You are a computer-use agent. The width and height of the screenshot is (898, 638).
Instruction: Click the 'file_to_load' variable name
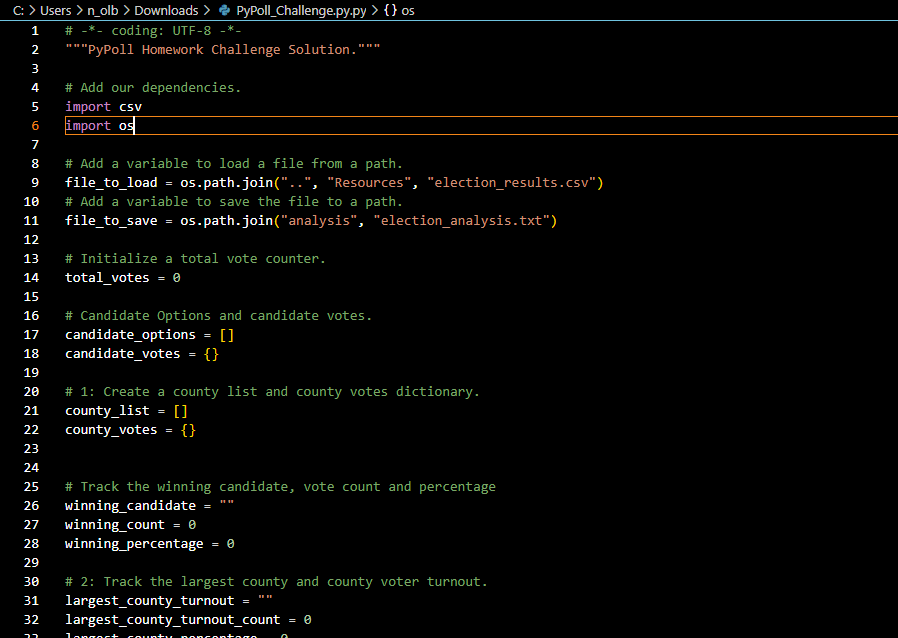pos(111,183)
